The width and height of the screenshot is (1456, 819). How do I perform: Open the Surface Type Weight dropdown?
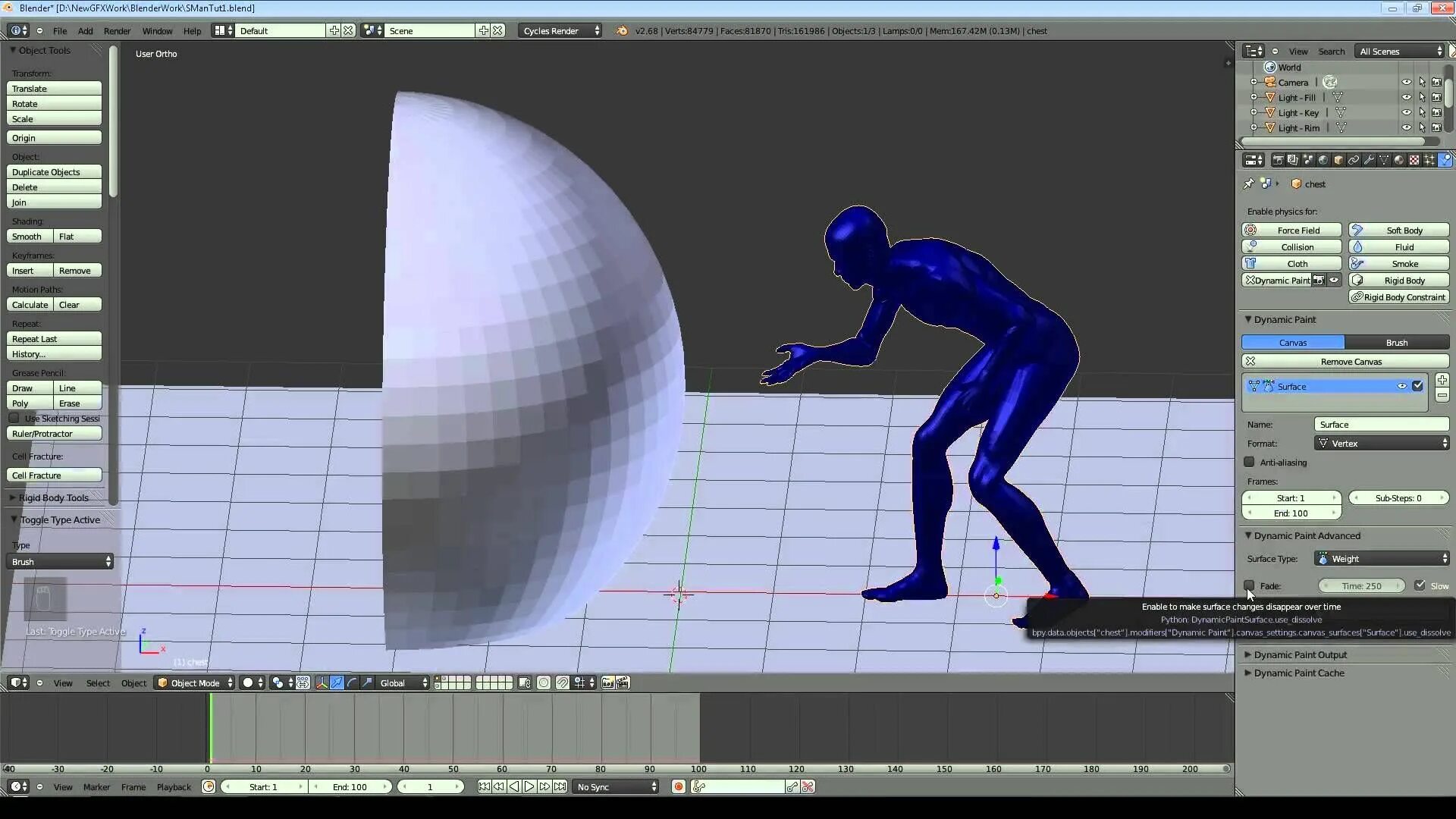pos(1382,559)
